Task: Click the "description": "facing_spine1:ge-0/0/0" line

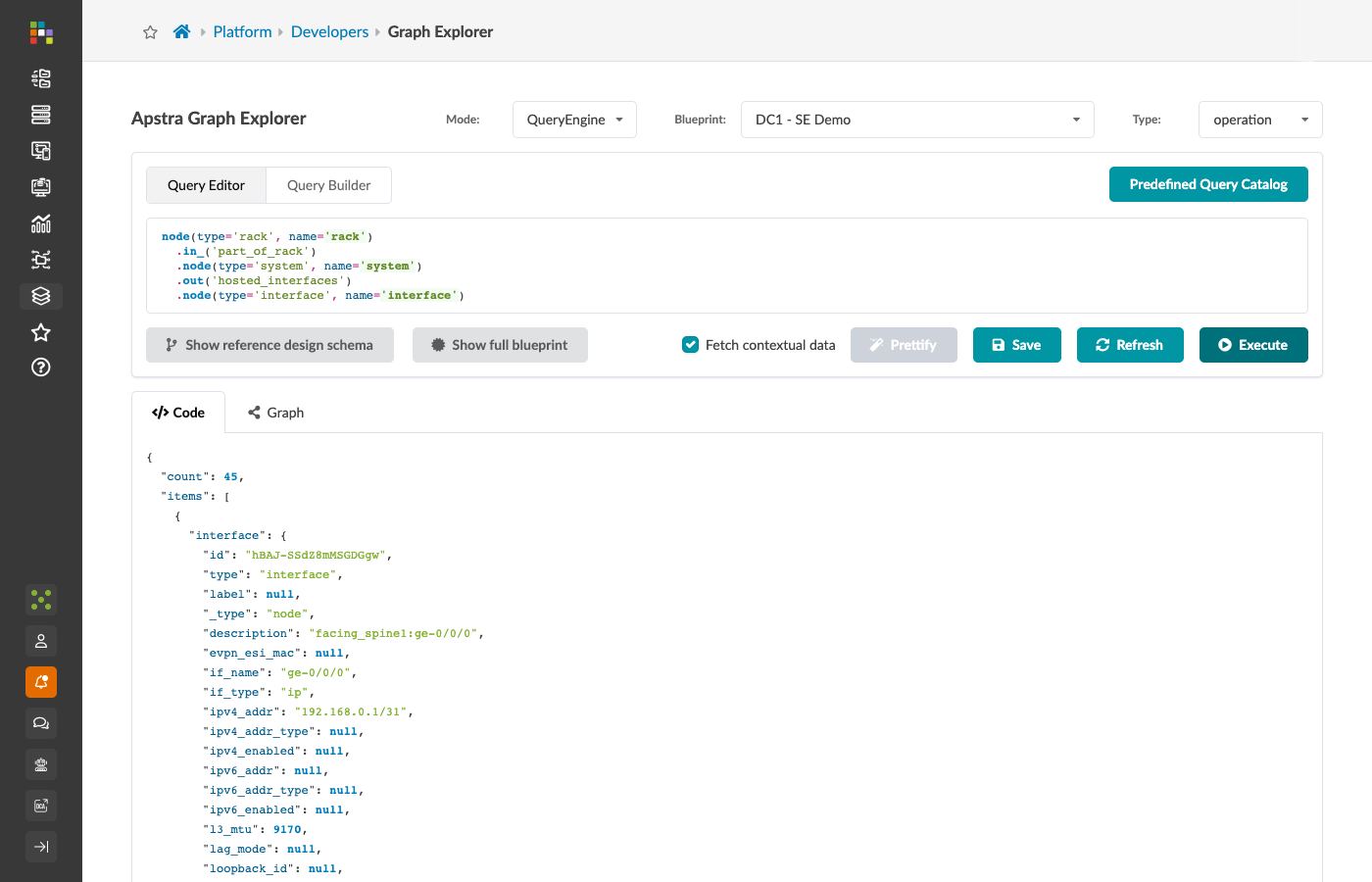Action: (343, 634)
